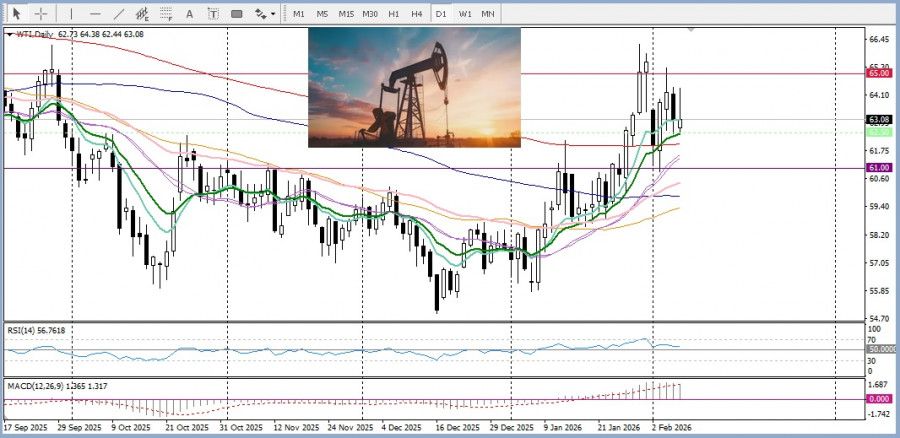Click the oil pump image on chart
This screenshot has height=438, width=900.
point(414,87)
